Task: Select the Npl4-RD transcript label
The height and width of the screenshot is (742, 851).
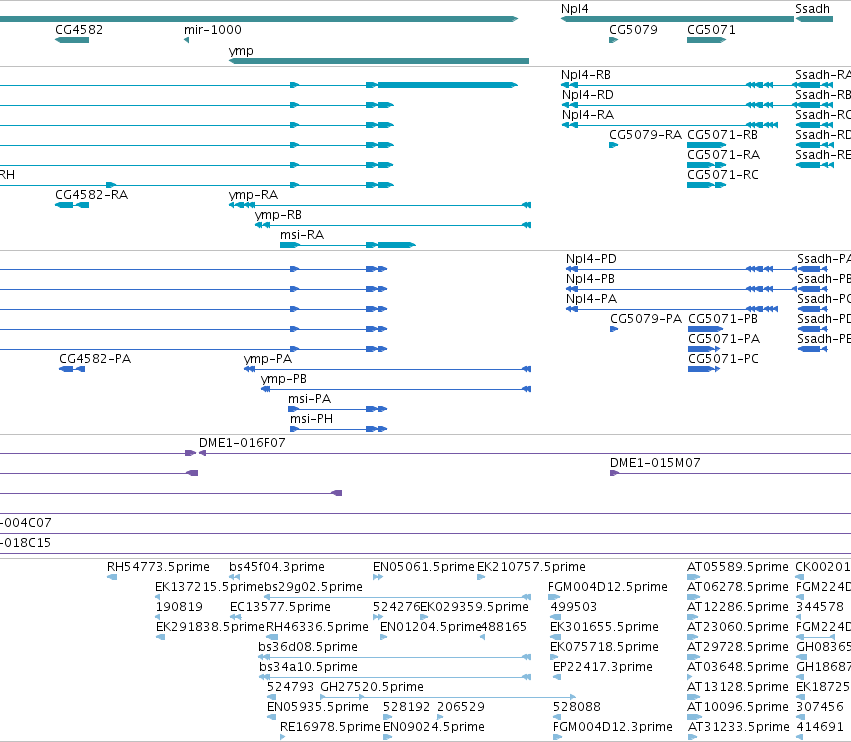Action: (588, 95)
